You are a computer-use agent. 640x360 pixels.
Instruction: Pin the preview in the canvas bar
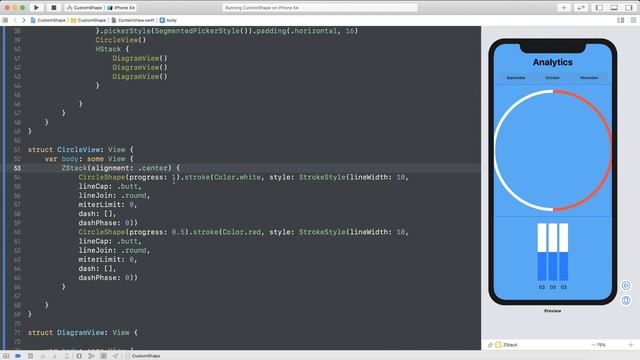[490, 345]
